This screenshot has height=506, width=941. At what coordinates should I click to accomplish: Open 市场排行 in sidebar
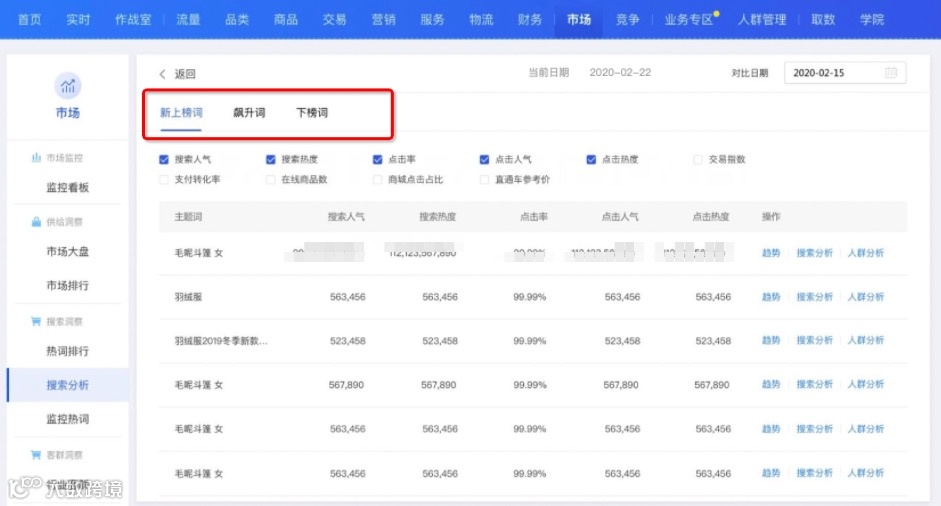click(68, 286)
